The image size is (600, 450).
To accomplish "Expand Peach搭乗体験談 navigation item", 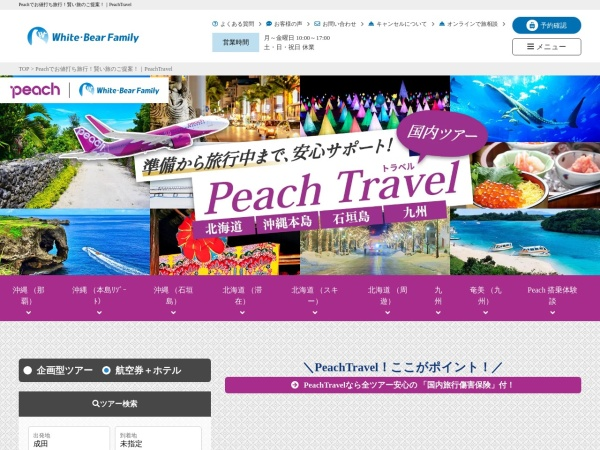I will [552, 298].
